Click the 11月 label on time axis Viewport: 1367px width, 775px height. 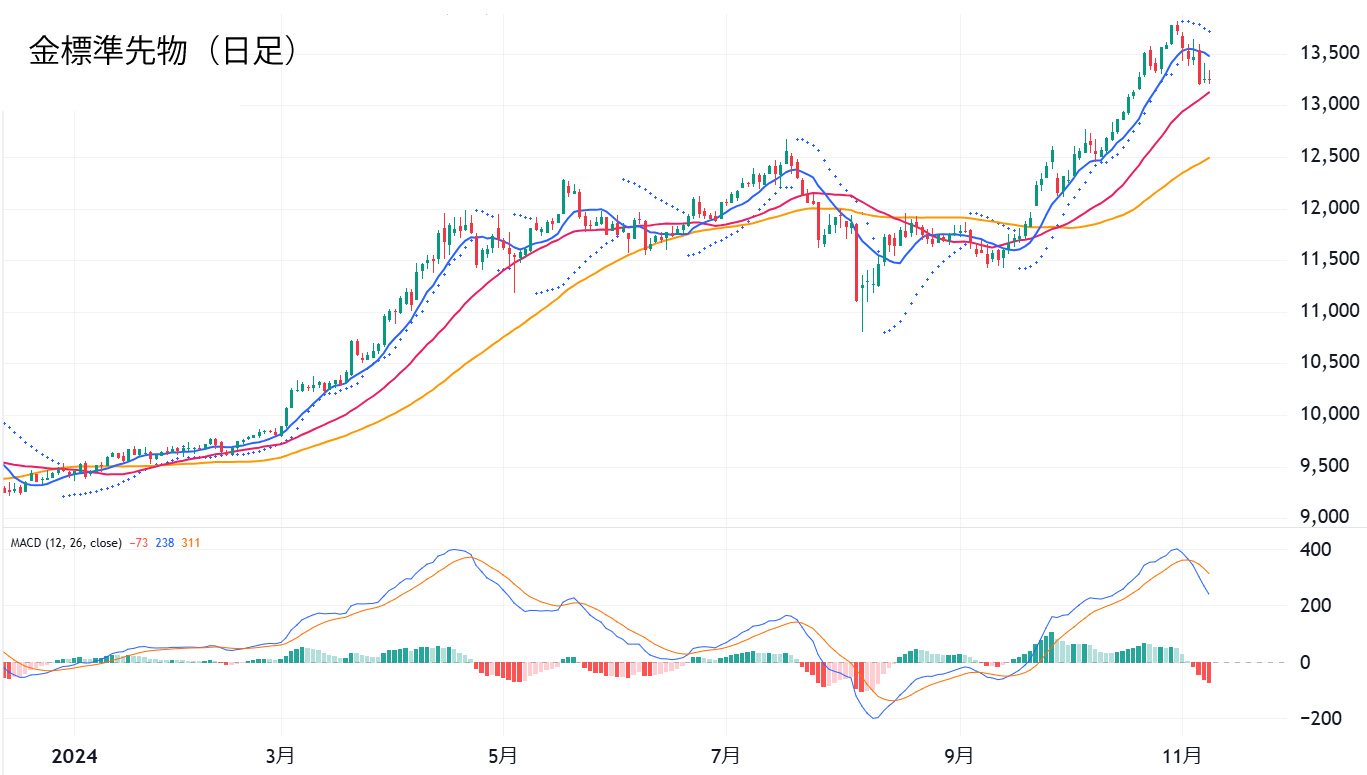(x=1183, y=754)
